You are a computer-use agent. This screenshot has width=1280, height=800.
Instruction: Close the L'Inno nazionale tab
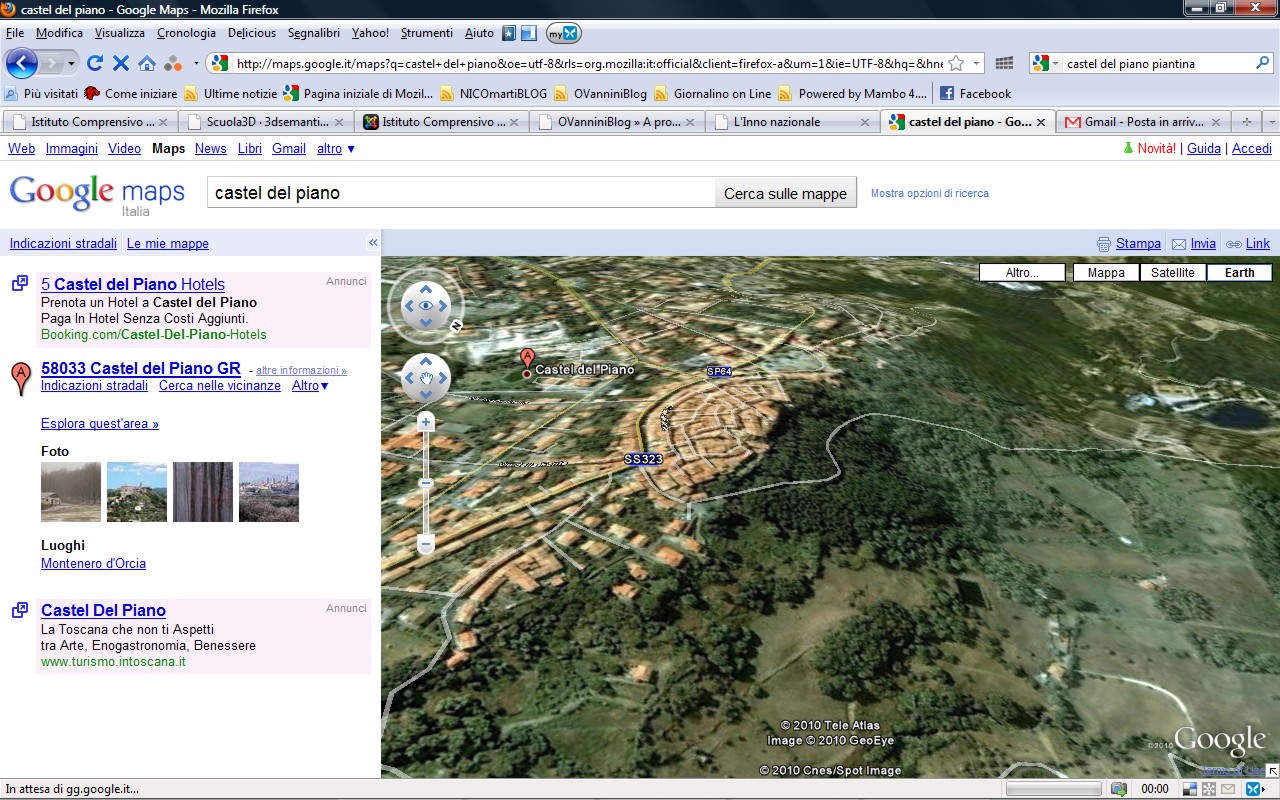pyautogui.click(x=865, y=122)
